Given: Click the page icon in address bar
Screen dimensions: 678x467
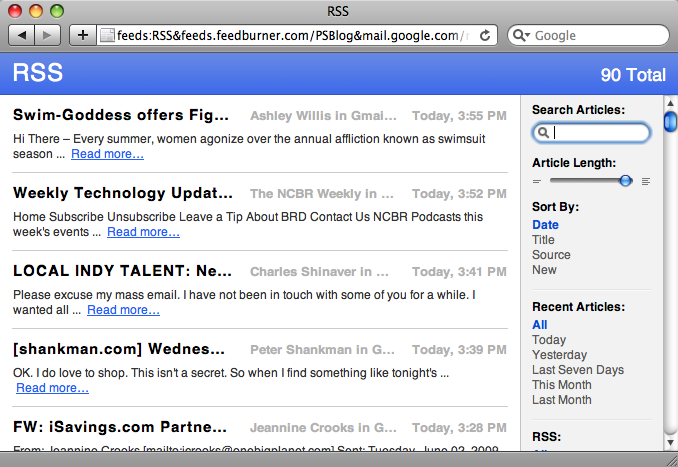Looking at the screenshot, I should coord(107,35).
